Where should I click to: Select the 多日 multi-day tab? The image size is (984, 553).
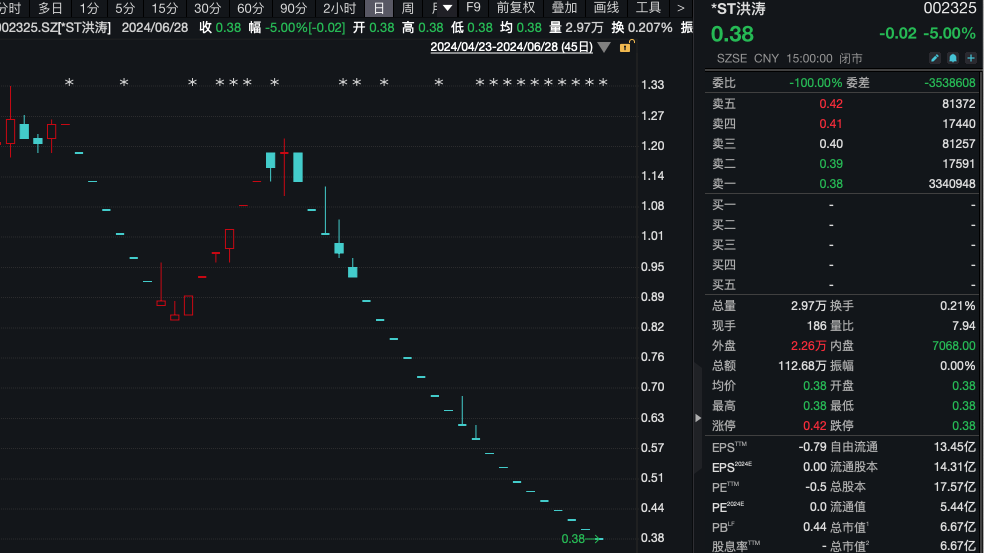50,8
